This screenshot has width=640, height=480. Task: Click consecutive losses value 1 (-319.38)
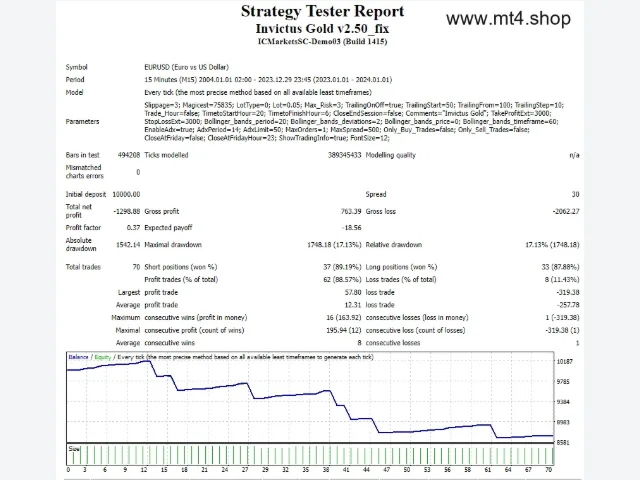(x=562, y=318)
